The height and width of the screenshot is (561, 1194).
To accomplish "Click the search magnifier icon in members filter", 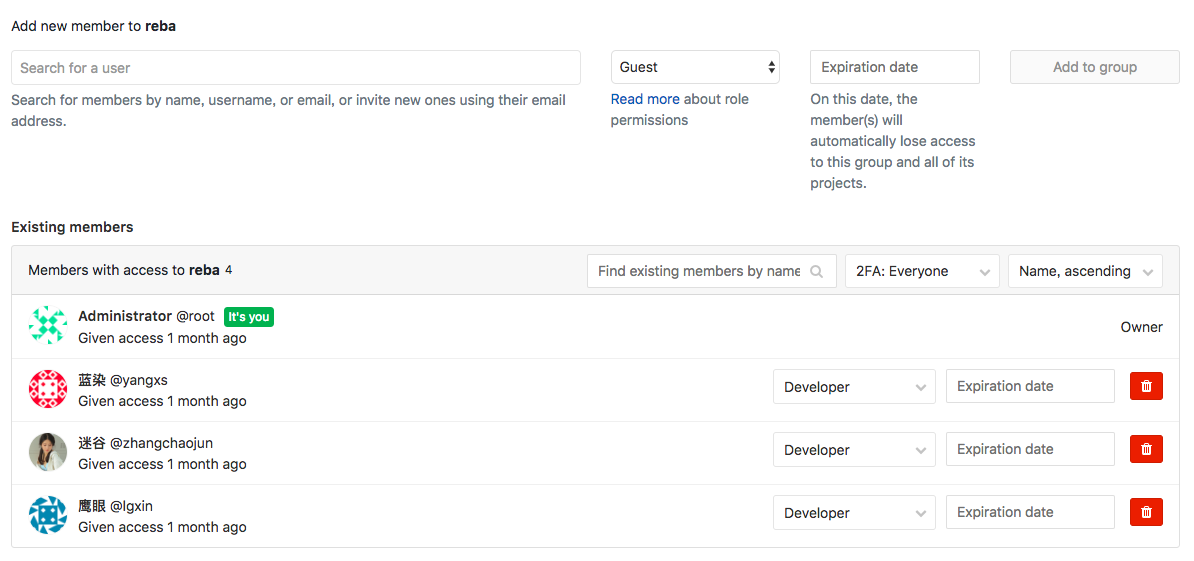I will click(x=817, y=271).
